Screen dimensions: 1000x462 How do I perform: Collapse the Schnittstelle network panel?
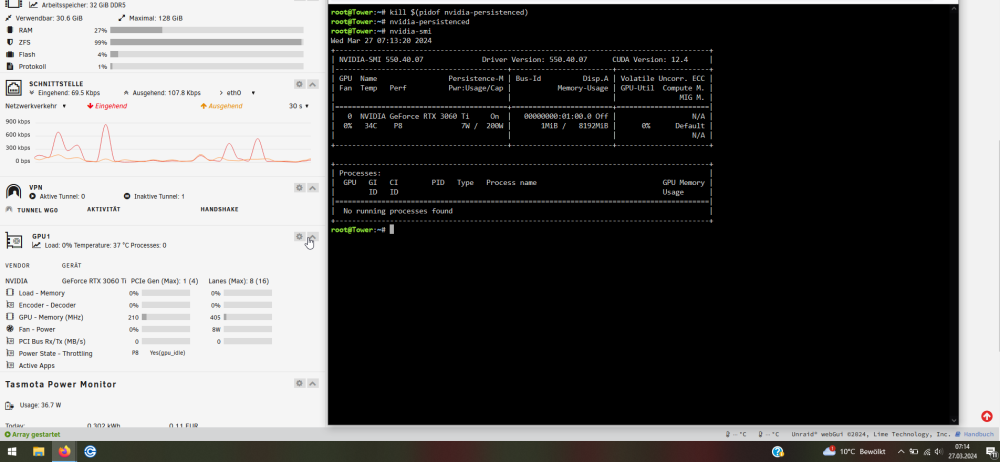(312, 84)
